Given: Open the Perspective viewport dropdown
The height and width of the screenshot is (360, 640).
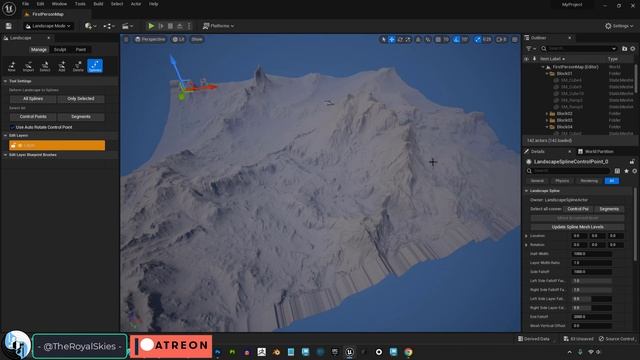Looking at the screenshot, I should pos(150,40).
